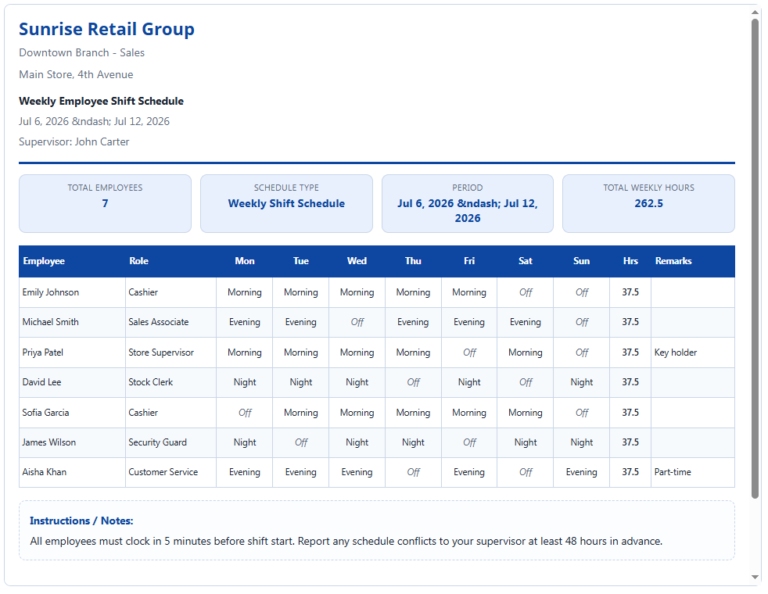The image size is (768, 594).
Task: Click the Role column header
Action: click(x=139, y=261)
